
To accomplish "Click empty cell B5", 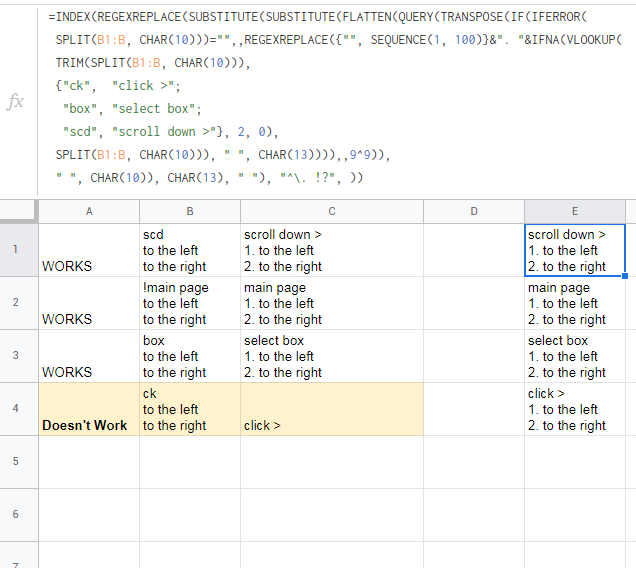I will click(190, 462).
